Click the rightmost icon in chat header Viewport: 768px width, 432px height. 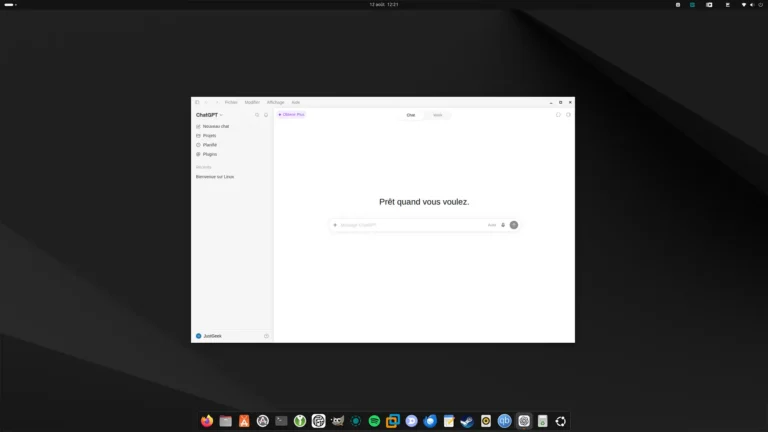click(568, 115)
